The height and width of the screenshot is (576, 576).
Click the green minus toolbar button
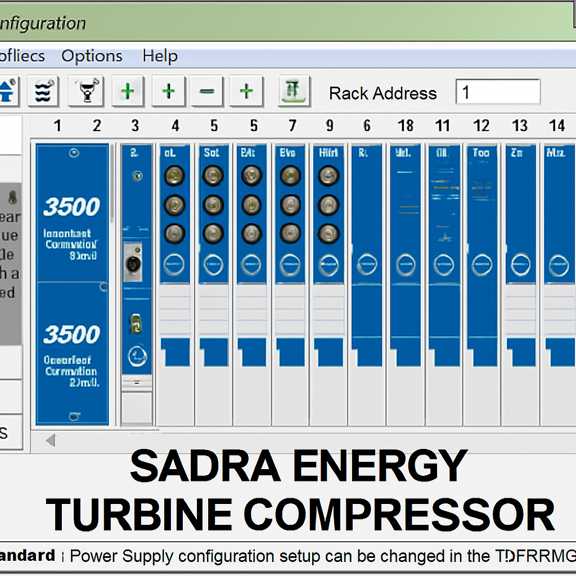(x=207, y=91)
